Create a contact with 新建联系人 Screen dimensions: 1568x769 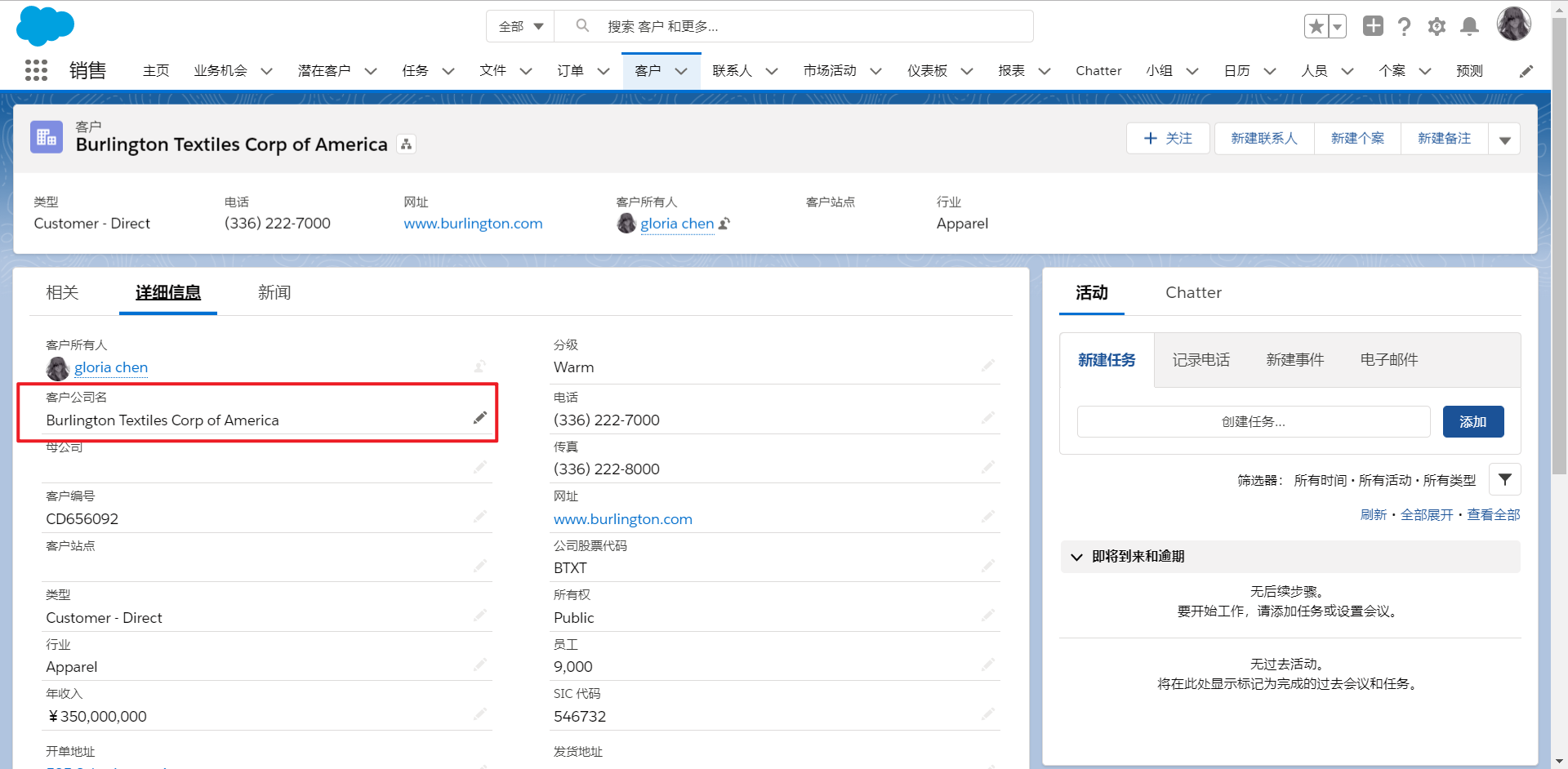[1263, 138]
